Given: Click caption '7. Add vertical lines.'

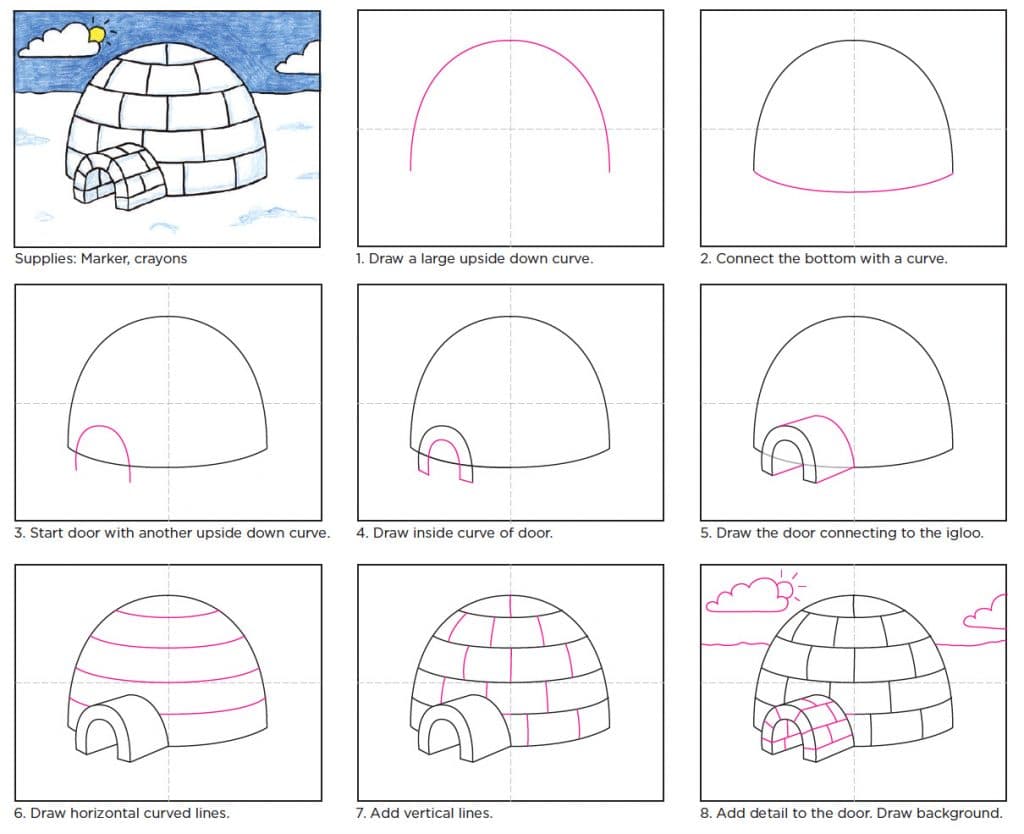Looking at the screenshot, I should (424, 813).
